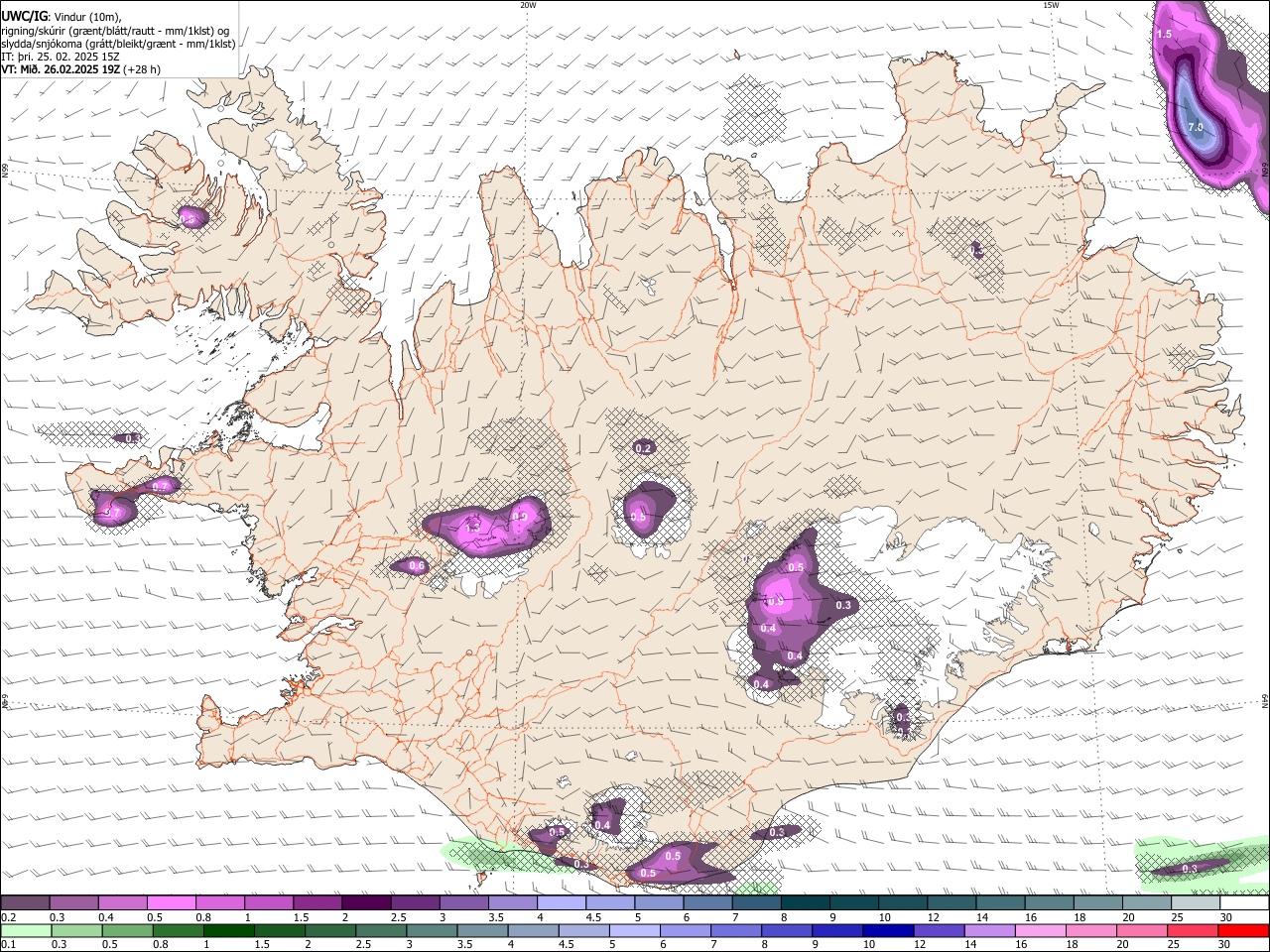Click the "15W" longitude label
1270x952 pixels.
(1051, 5)
